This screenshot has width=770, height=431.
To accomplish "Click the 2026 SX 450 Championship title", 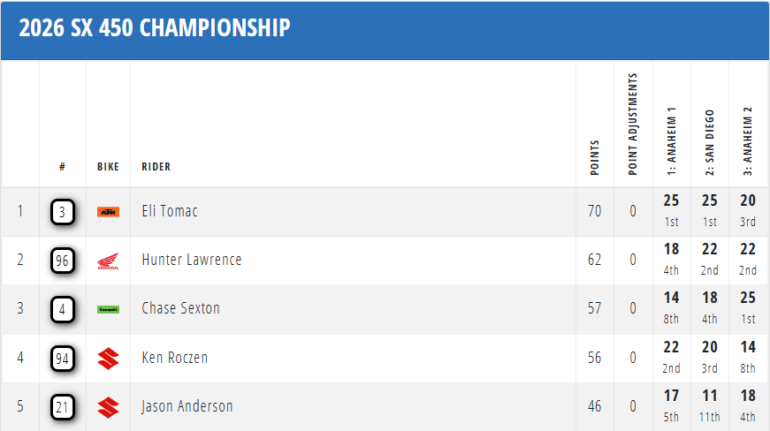I will [155, 28].
